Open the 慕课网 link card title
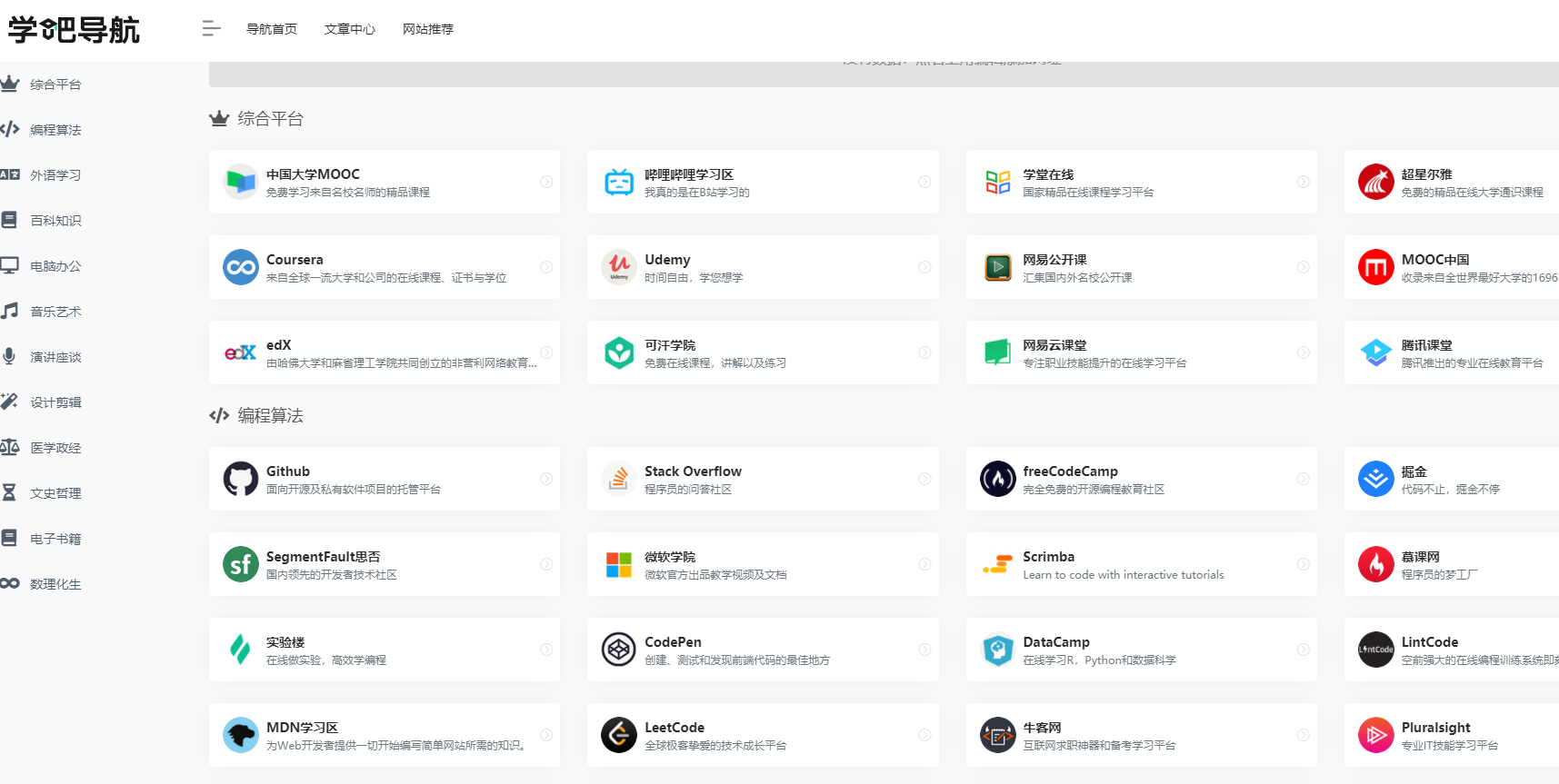 [x=1420, y=556]
